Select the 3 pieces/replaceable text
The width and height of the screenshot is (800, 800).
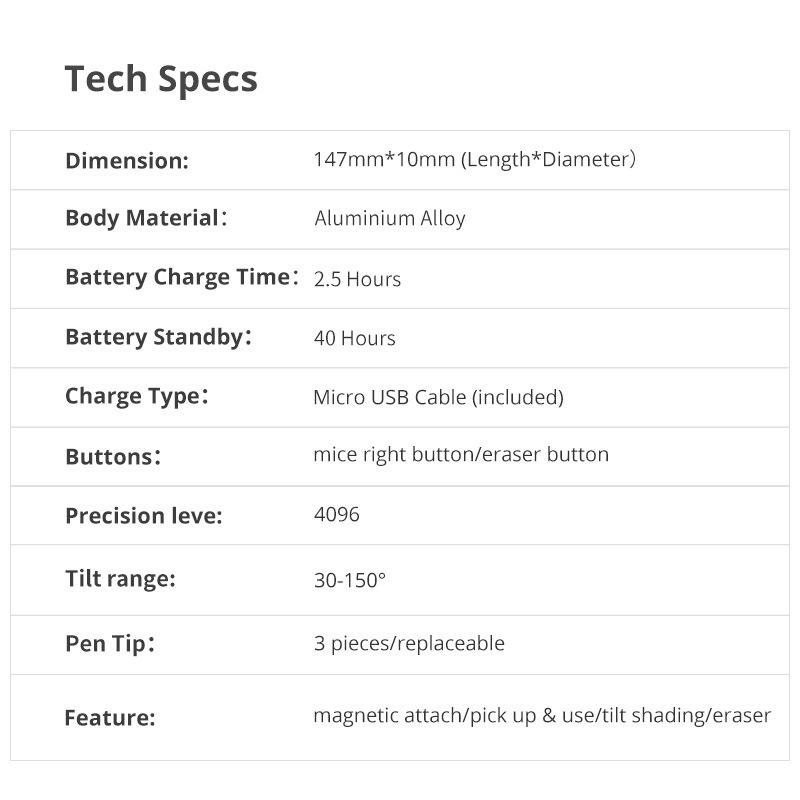tap(409, 643)
